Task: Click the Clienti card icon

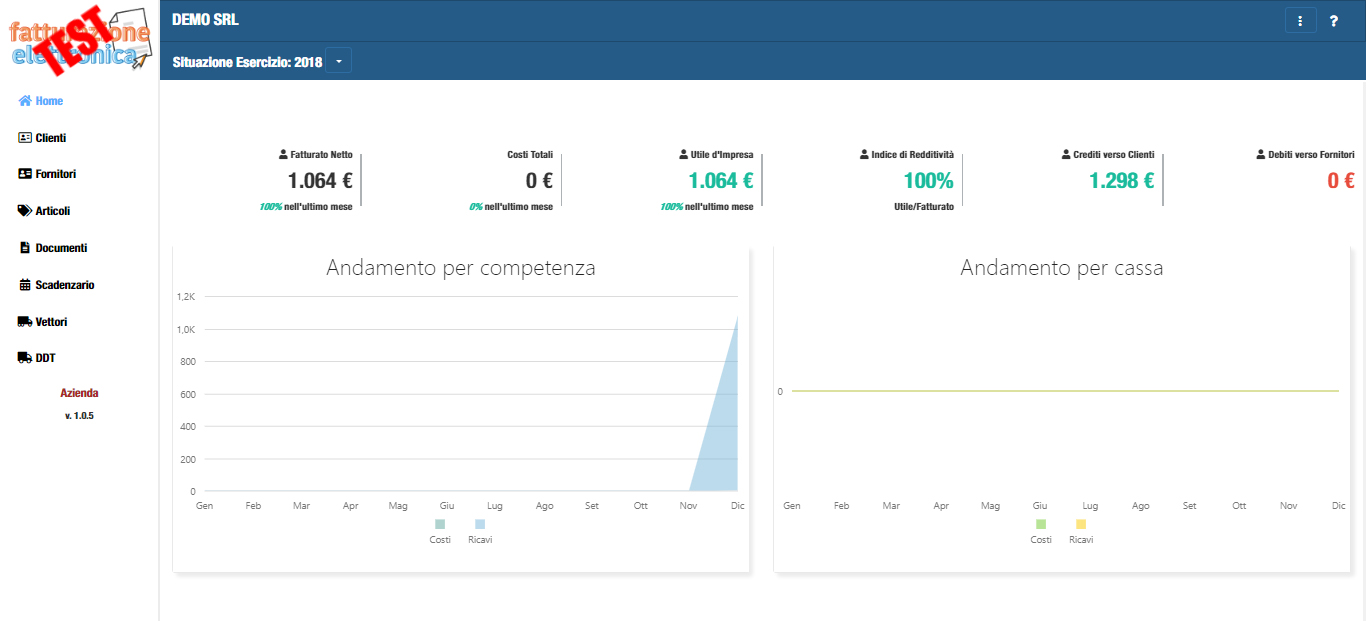Action: click(x=25, y=138)
